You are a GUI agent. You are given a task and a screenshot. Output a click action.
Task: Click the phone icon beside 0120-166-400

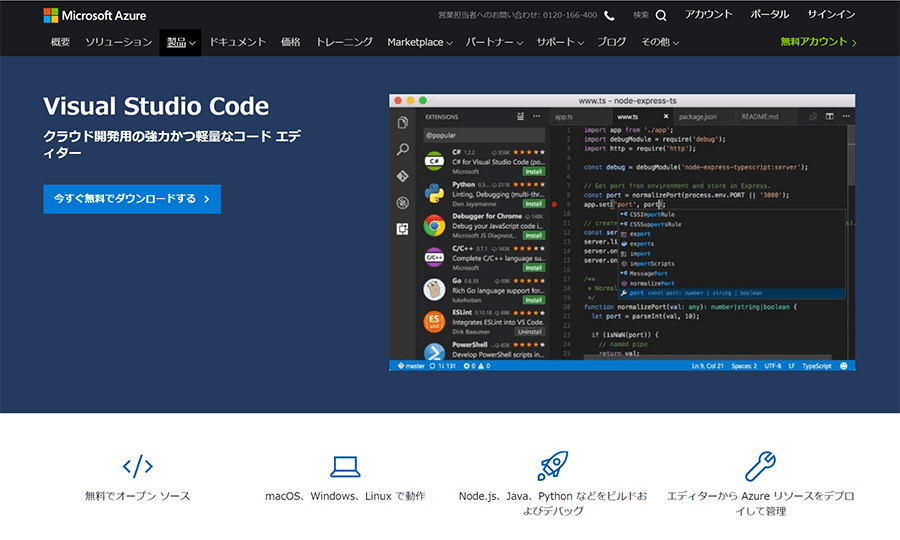(x=610, y=15)
